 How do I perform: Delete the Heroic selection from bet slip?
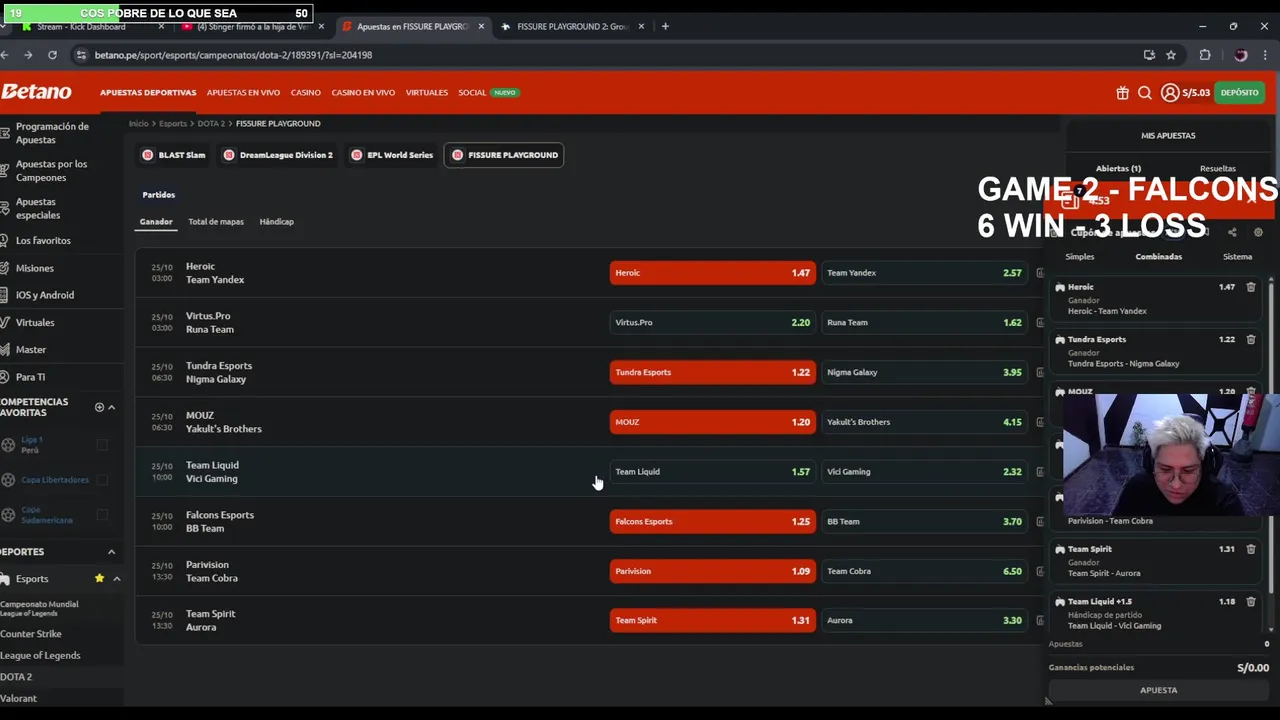[x=1250, y=287]
